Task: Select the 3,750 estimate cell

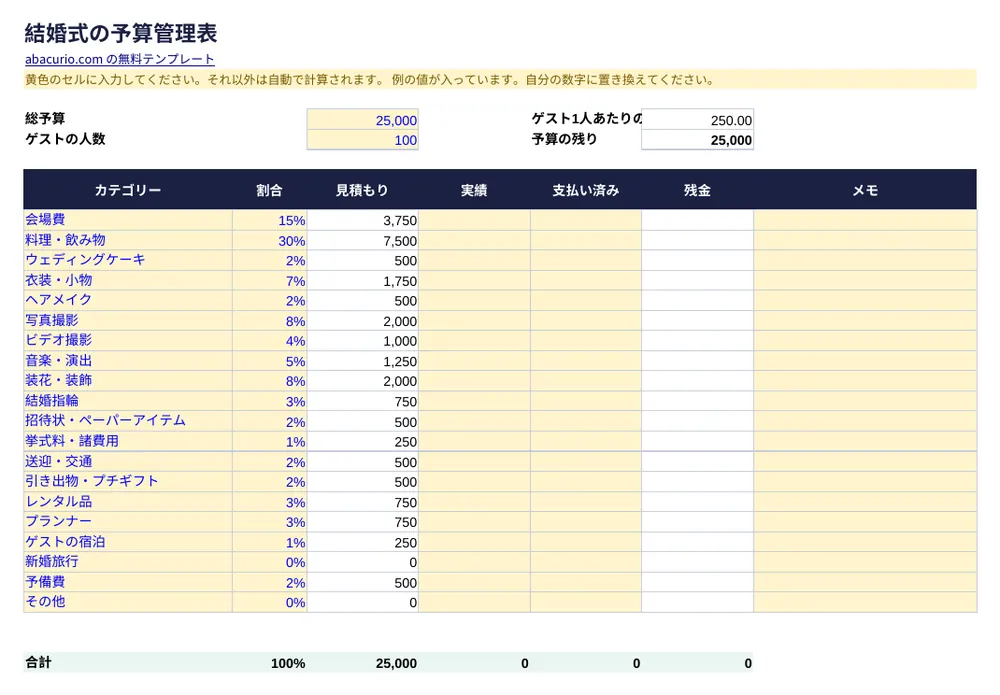Action: 362,220
